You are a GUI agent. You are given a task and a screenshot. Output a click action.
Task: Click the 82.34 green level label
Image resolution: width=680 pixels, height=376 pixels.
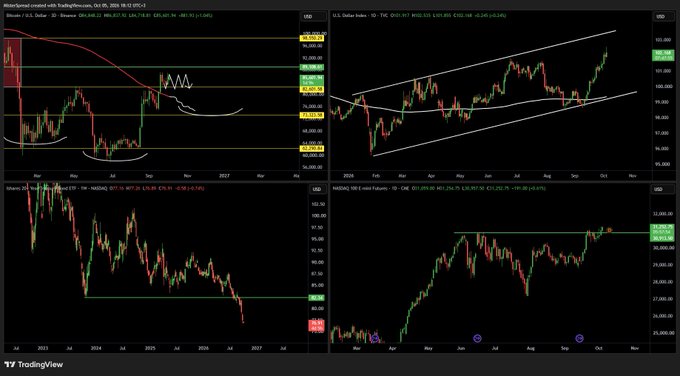316,298
